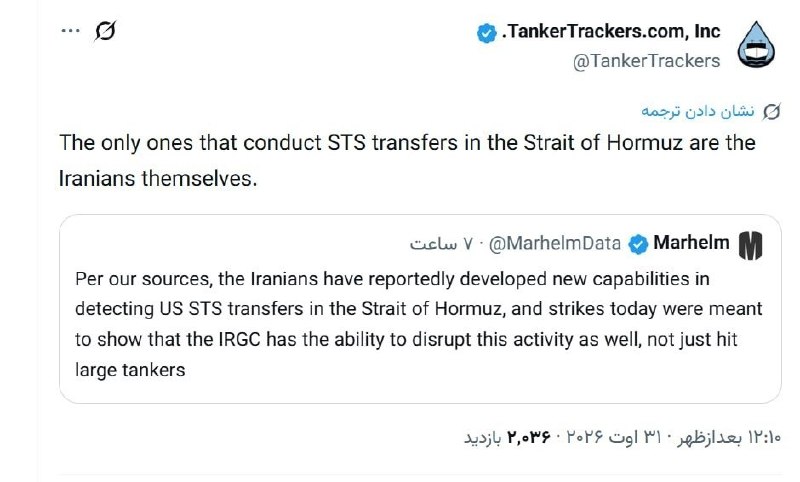800x482 pixels.
Task: Show translation via نشان دادن ترجمه link
Action: pos(697,111)
